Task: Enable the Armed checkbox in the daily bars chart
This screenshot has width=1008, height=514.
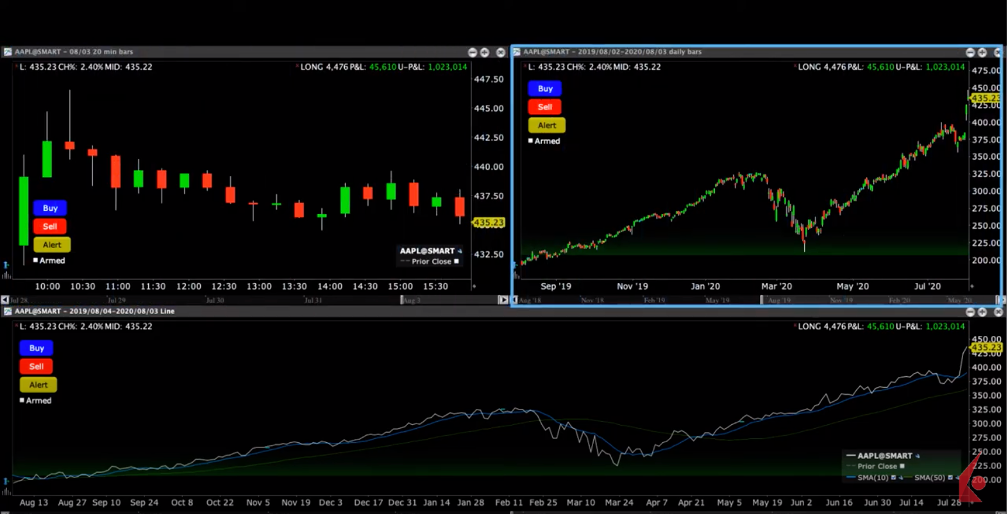Action: (531, 141)
